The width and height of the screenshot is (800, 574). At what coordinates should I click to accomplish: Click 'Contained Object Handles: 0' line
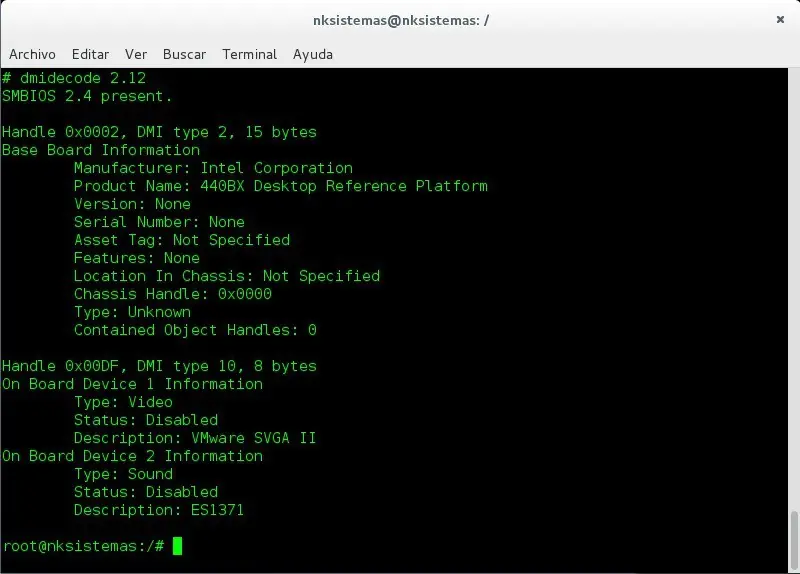pos(195,330)
